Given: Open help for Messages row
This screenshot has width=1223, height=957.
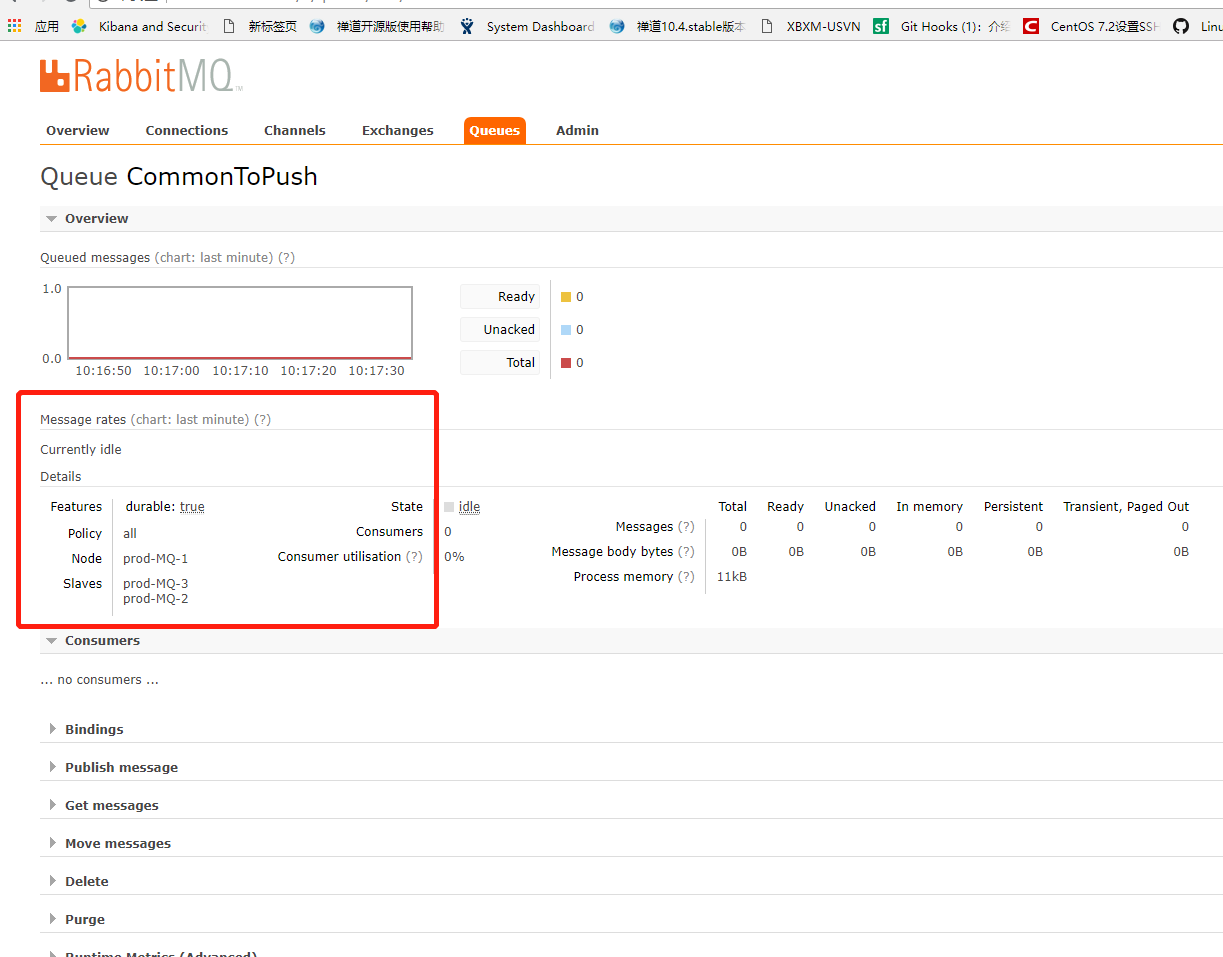Looking at the screenshot, I should (x=686, y=526).
